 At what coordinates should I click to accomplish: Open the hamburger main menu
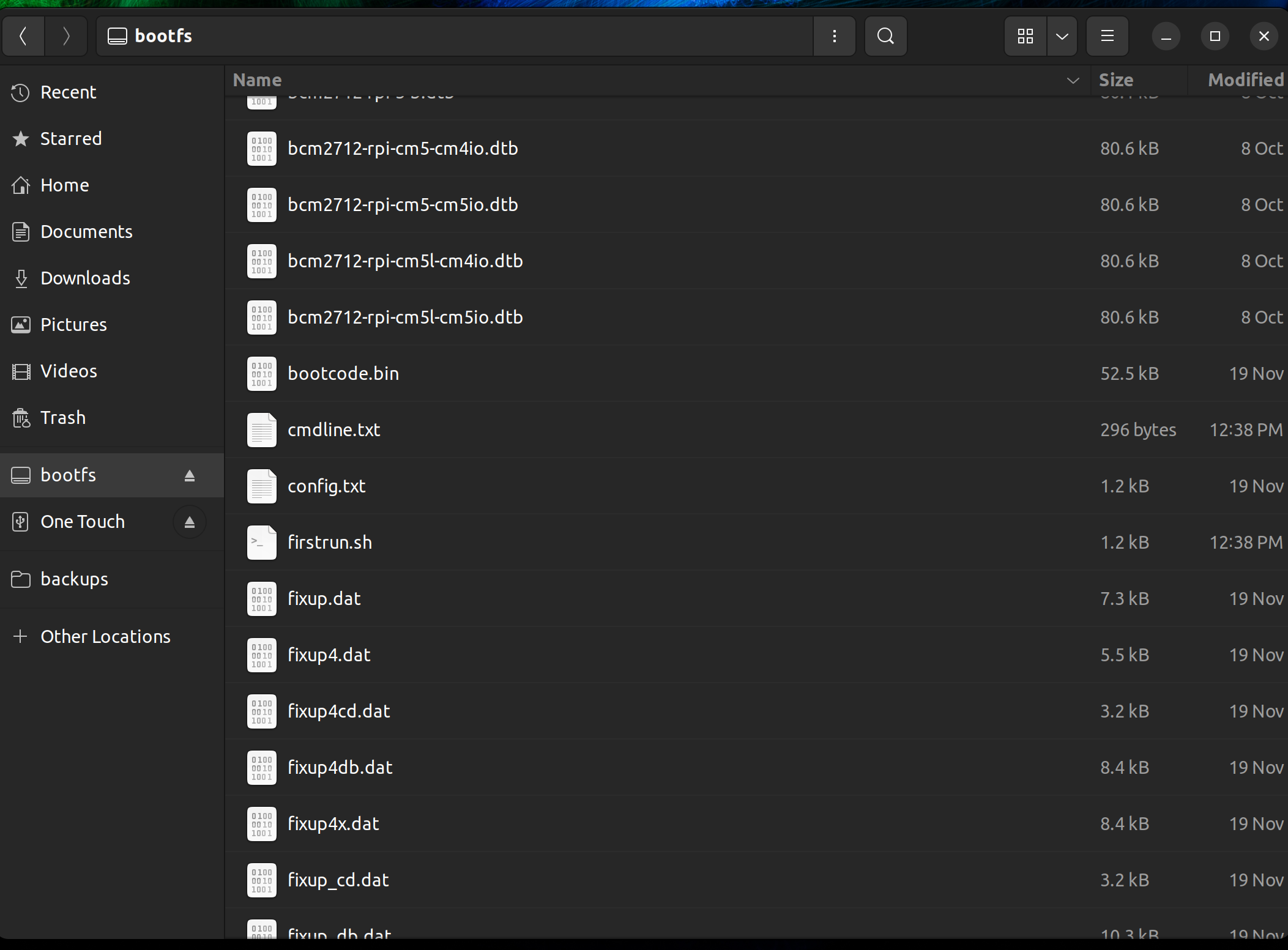(x=1107, y=36)
